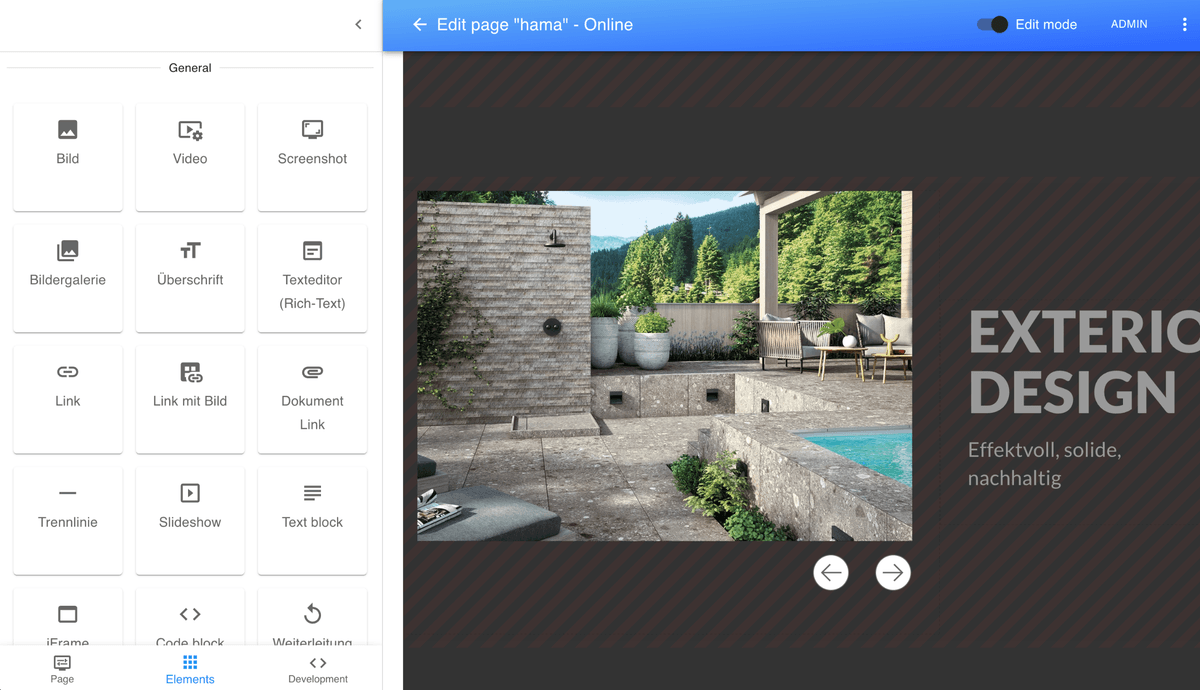Screen dimensions: 1200x690
Task: Go back using the header arrow
Action: pyautogui.click(x=420, y=25)
